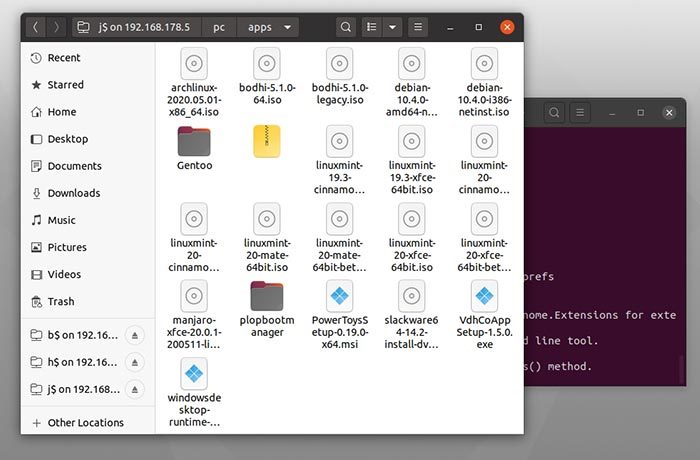
Task: Select the pc breadcrumb segment
Action: (219, 27)
